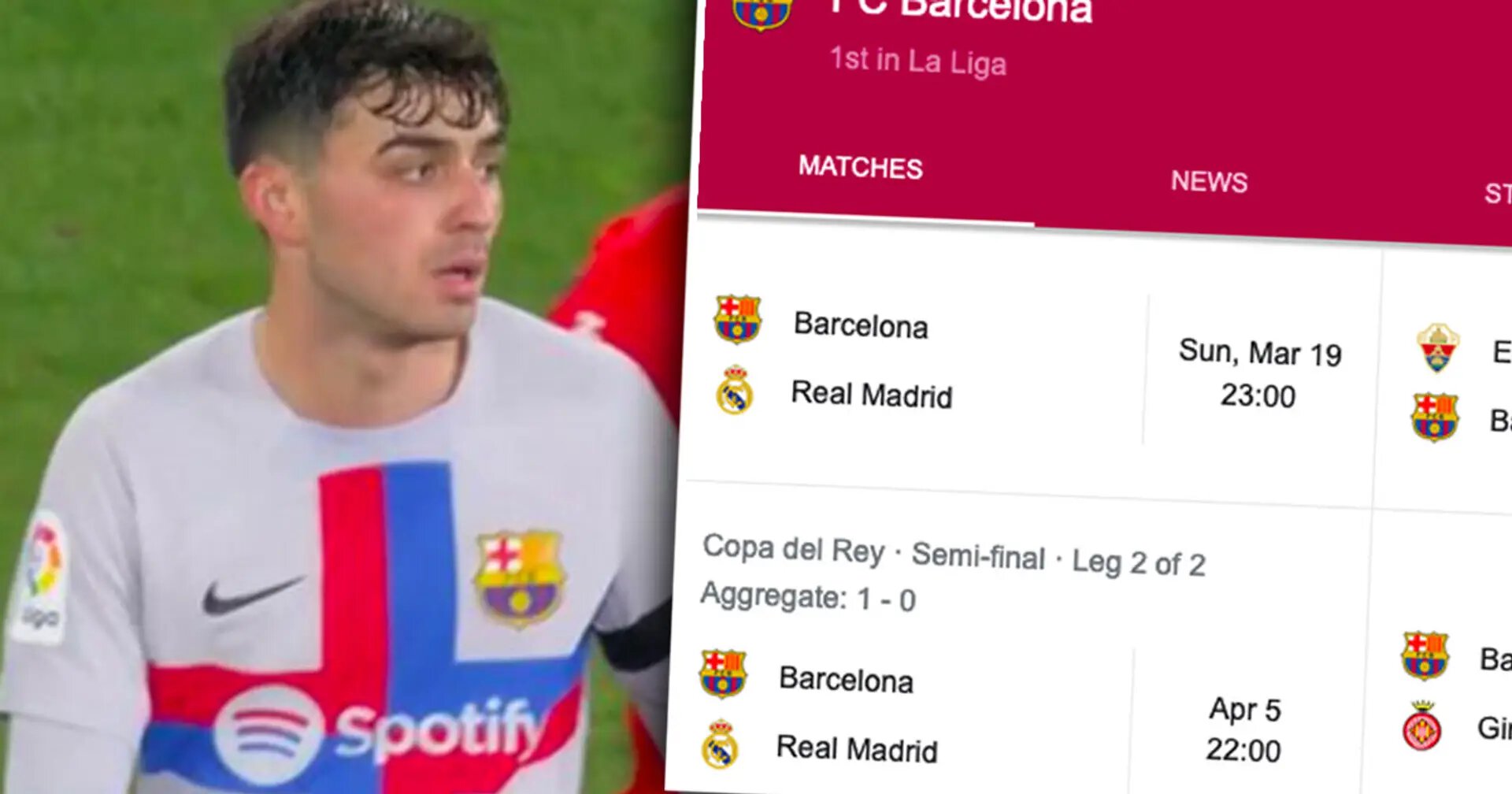Click the Real Madrid crest in the Mar 19 match
The width and height of the screenshot is (1512, 794).
734,389
